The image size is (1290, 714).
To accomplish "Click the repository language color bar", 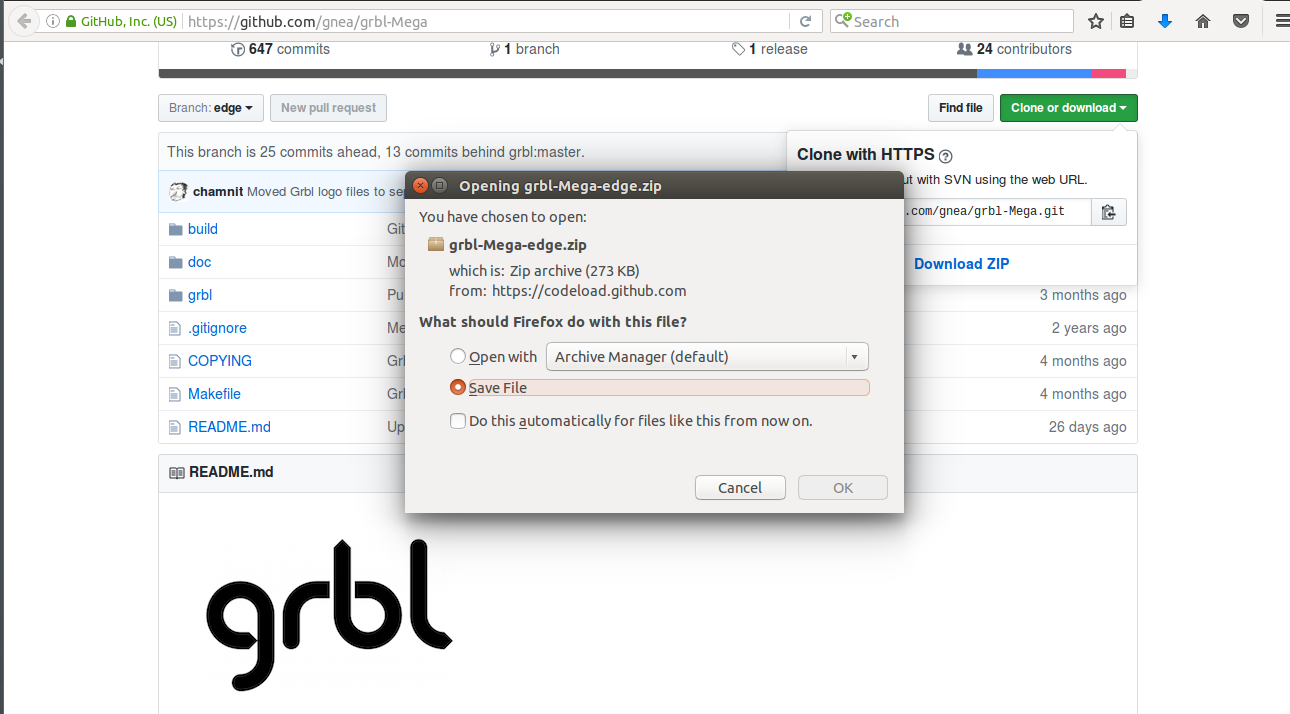I will point(648,74).
